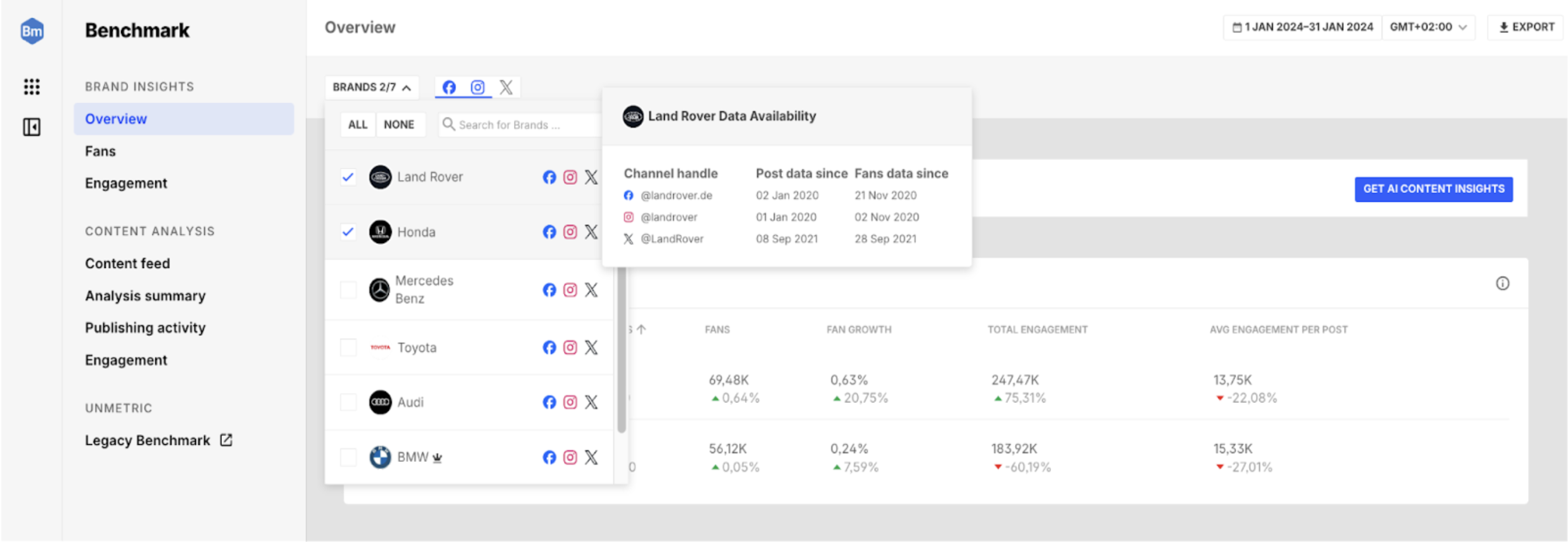Uncheck the Land Rover checkbox
The image size is (1568, 542).
[x=348, y=177]
